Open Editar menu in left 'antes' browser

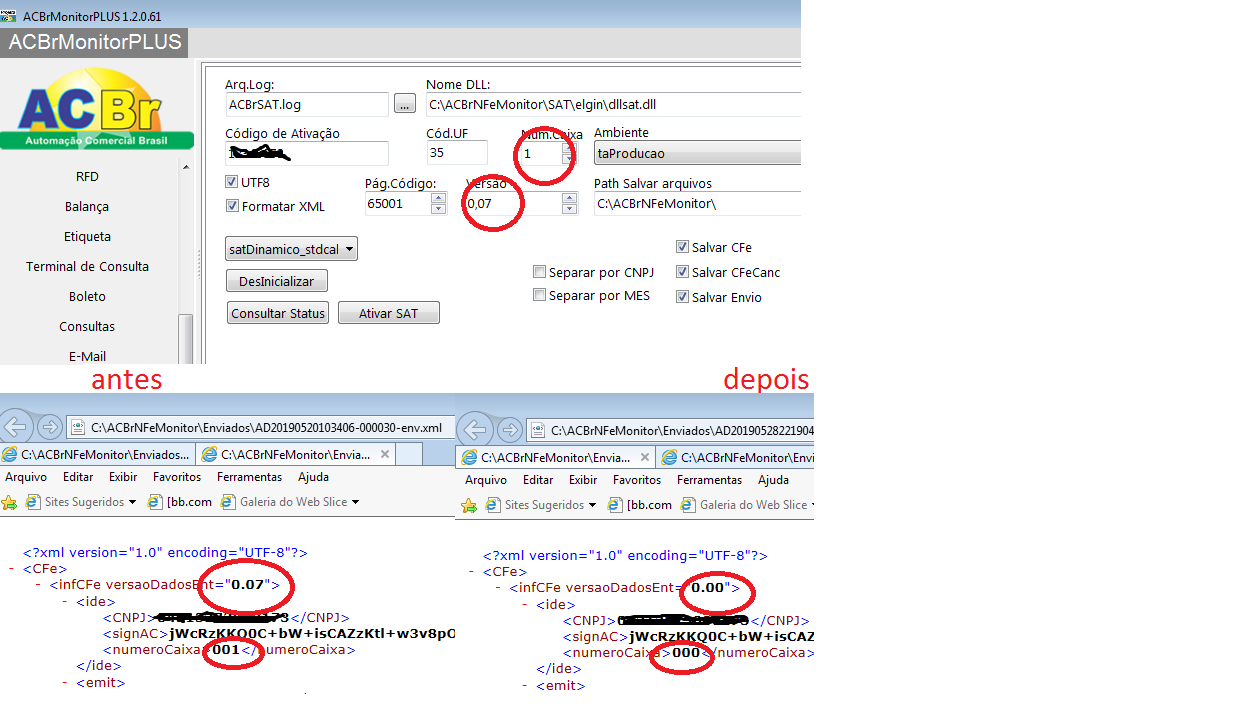pyautogui.click(x=78, y=477)
